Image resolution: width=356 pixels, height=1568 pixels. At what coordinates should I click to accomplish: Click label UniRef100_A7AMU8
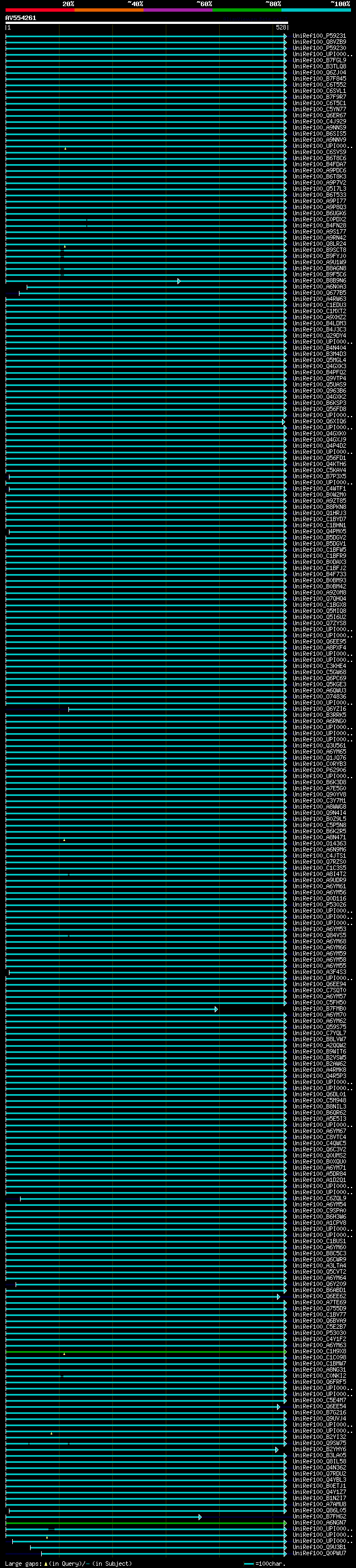pos(319,1504)
